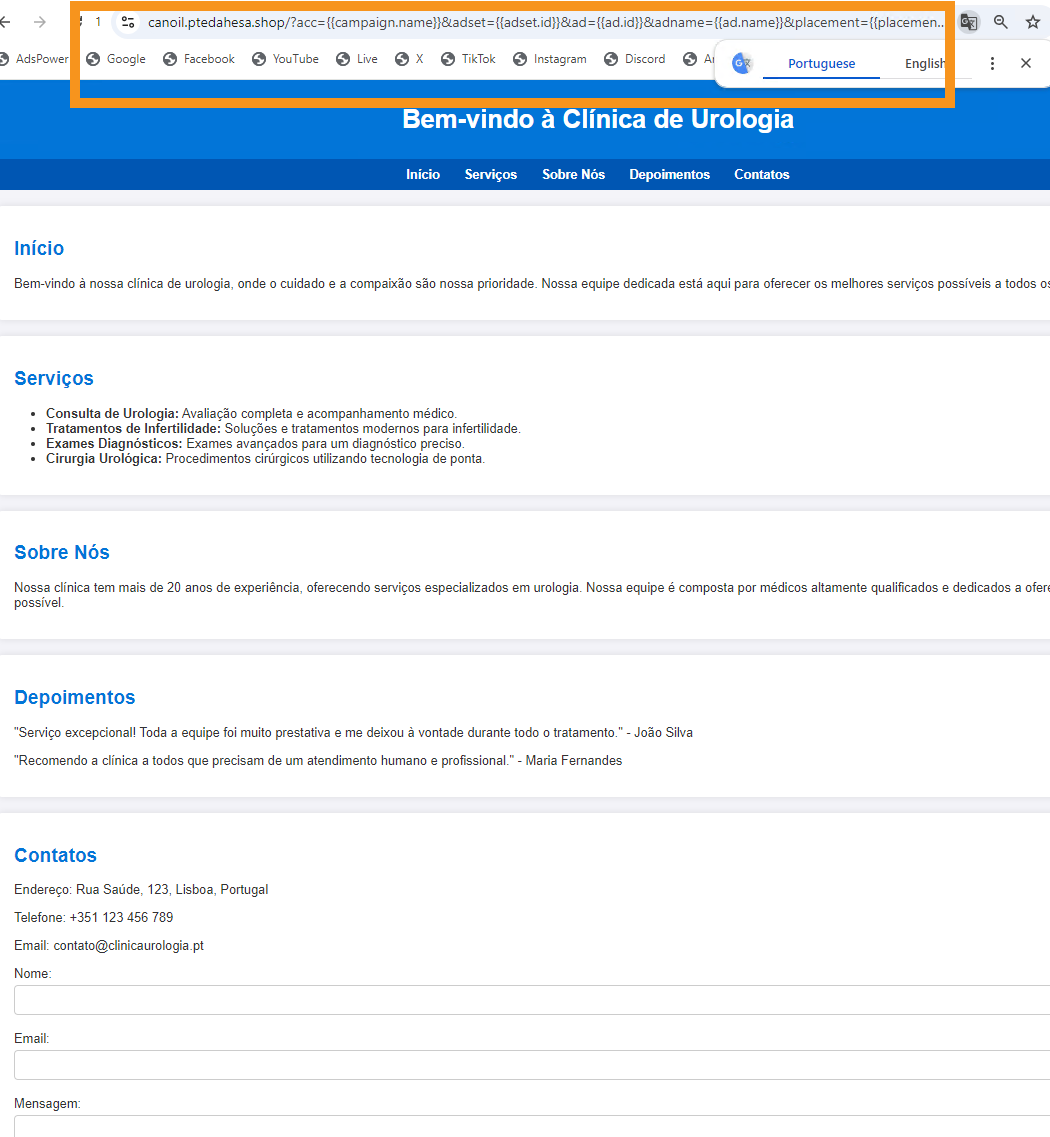Image resolution: width=1050 pixels, height=1137 pixels.
Task: Click the Telefone +351 123 456 789 line
Action: coord(94,918)
